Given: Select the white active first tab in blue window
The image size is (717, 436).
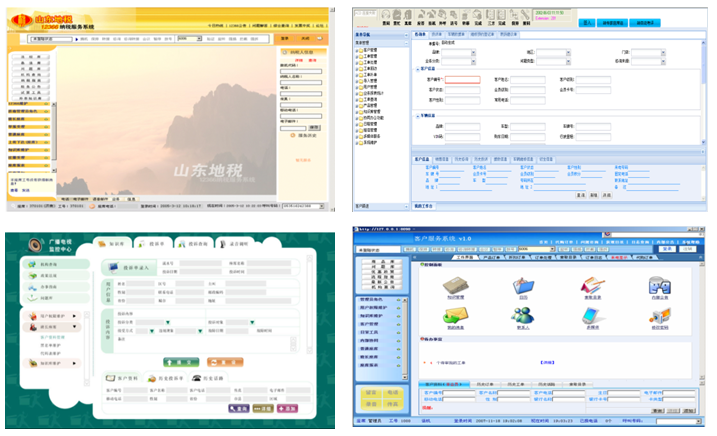Looking at the screenshot, I should pos(466,257).
